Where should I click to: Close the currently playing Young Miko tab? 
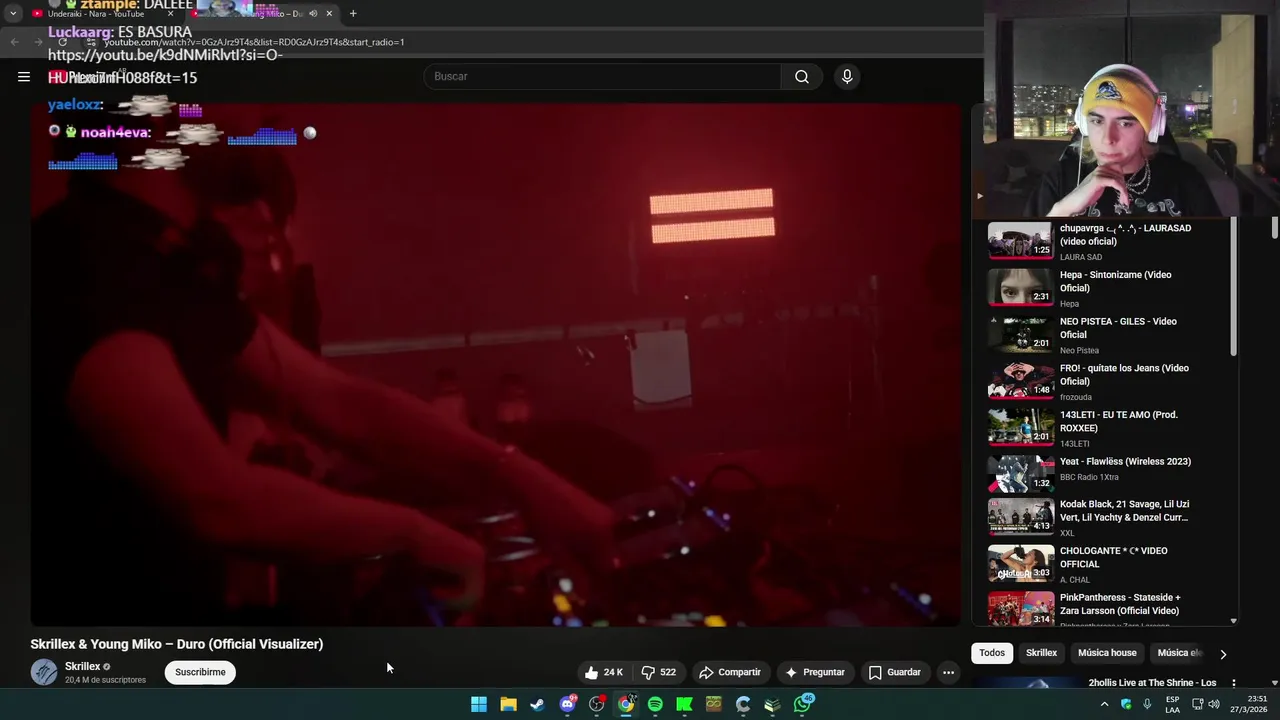pyautogui.click(x=329, y=14)
